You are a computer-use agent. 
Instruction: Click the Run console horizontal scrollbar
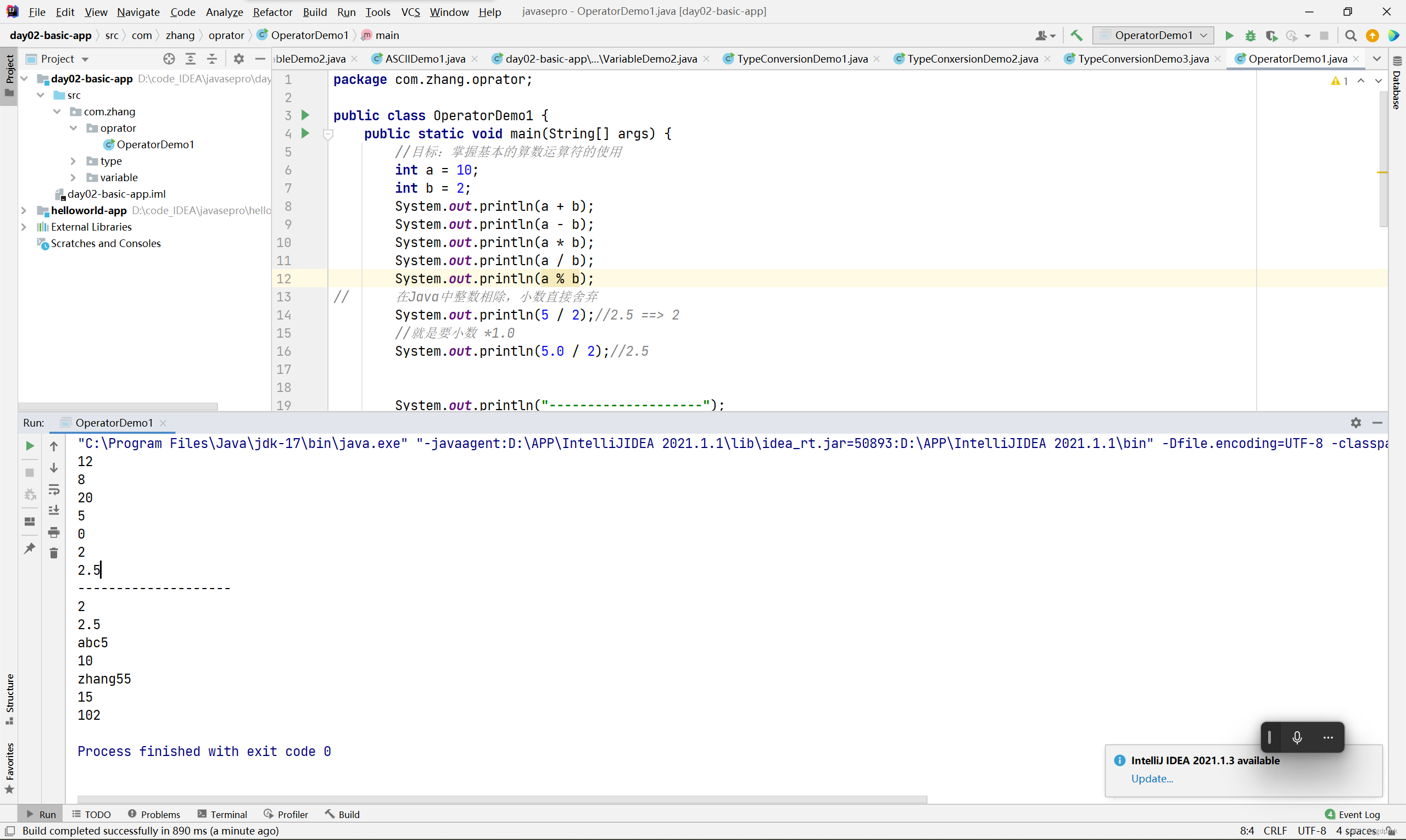click(501, 800)
